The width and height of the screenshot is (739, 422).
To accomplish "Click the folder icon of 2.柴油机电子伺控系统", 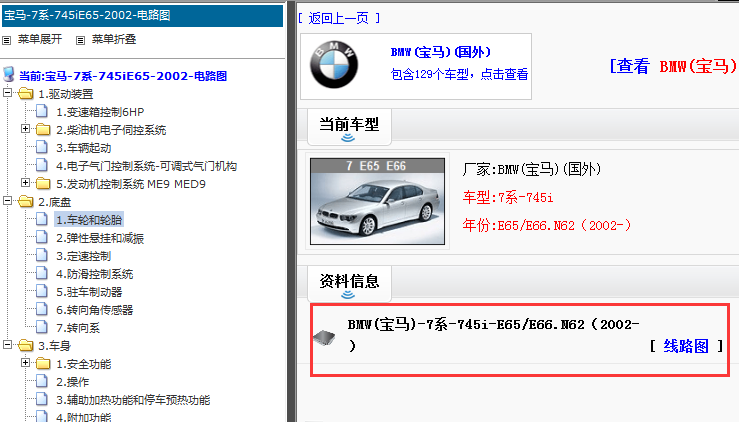I will [x=43, y=129].
